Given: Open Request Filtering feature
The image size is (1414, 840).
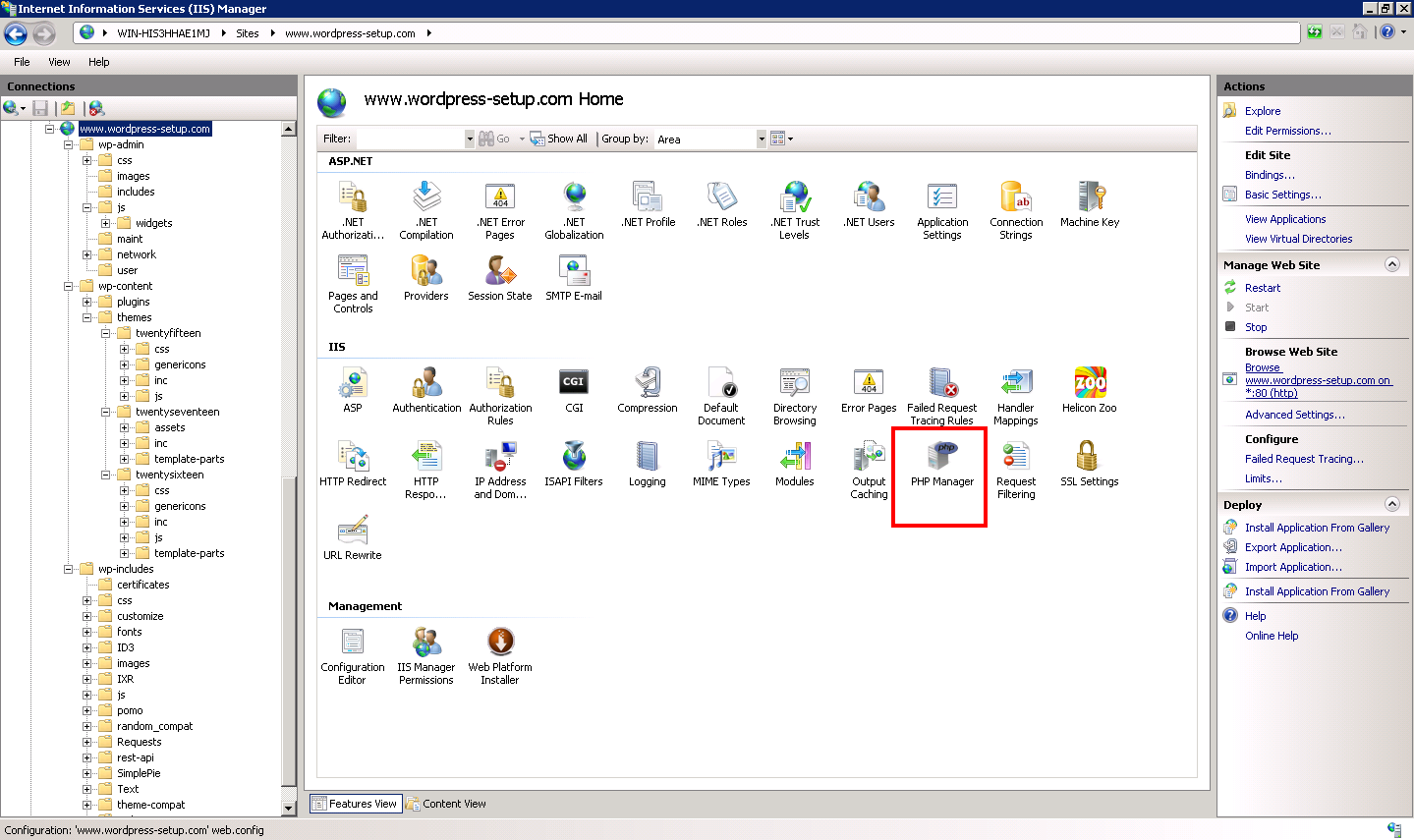Looking at the screenshot, I should pyautogui.click(x=1015, y=471).
